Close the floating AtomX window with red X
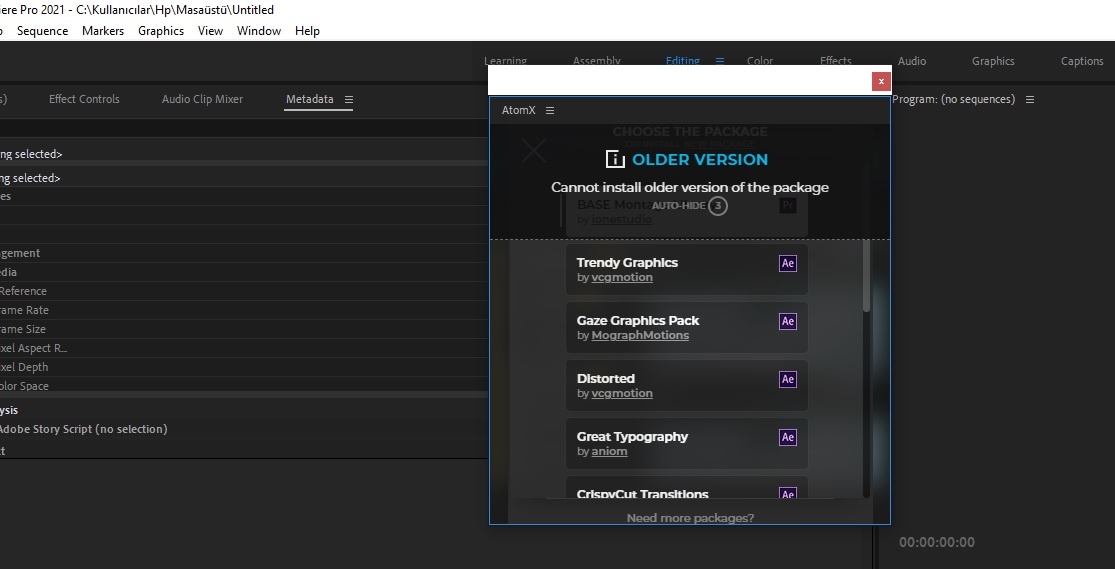The height and width of the screenshot is (569, 1115). tap(880, 81)
